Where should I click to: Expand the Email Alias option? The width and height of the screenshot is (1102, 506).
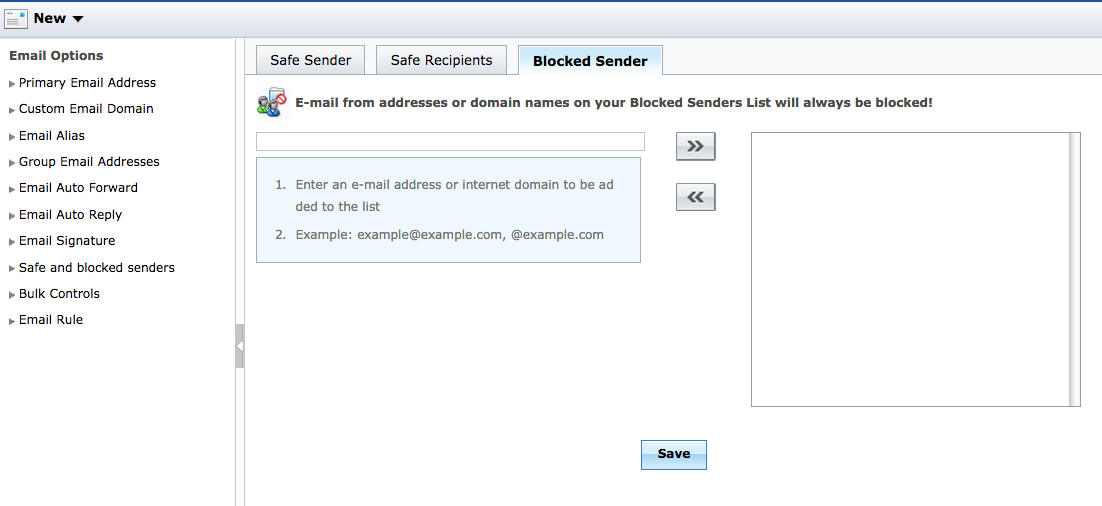(52, 136)
